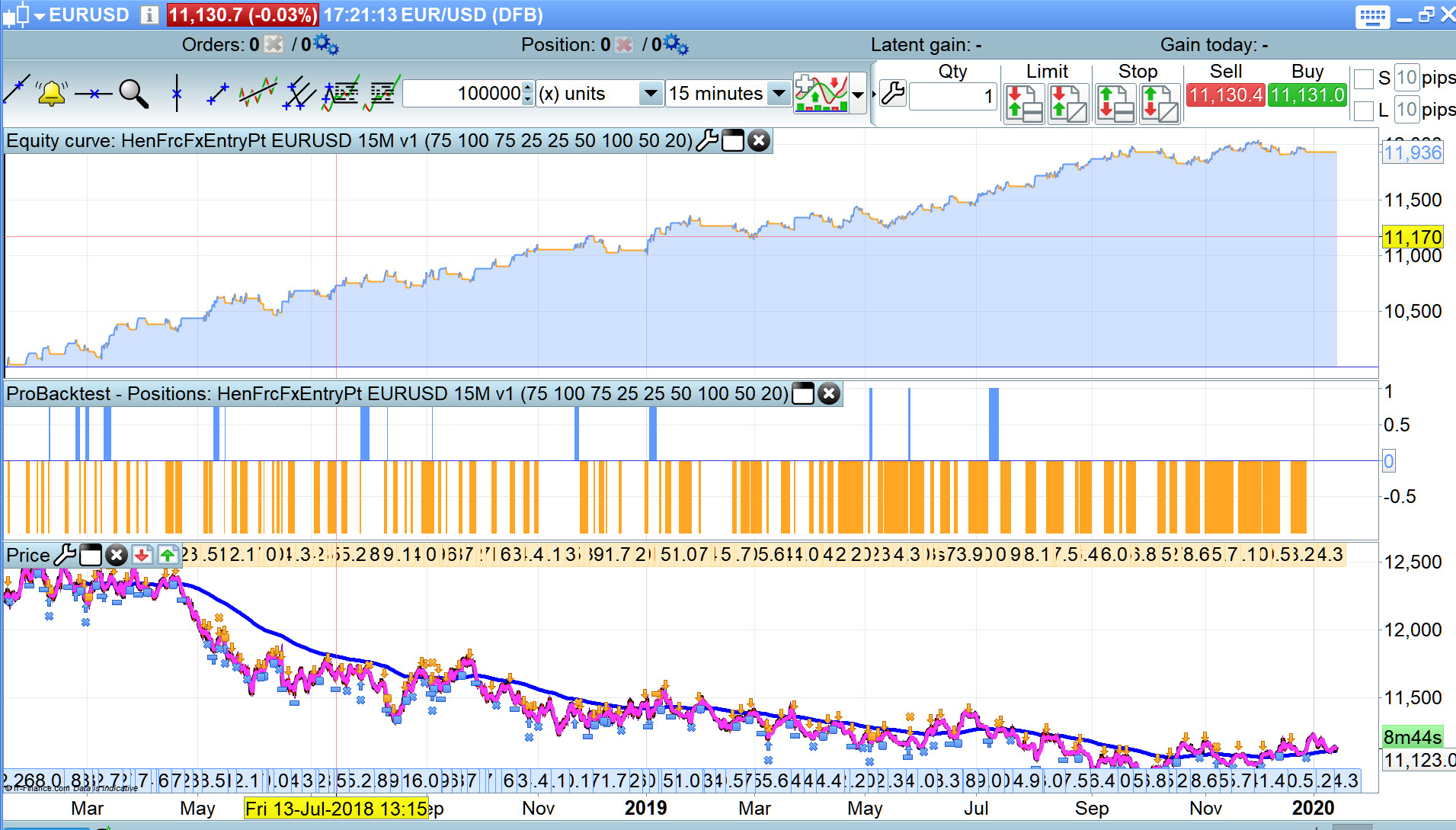The width and height of the screenshot is (1456, 830).
Task: Activate the magnifier zoom tool
Action: coord(133,93)
